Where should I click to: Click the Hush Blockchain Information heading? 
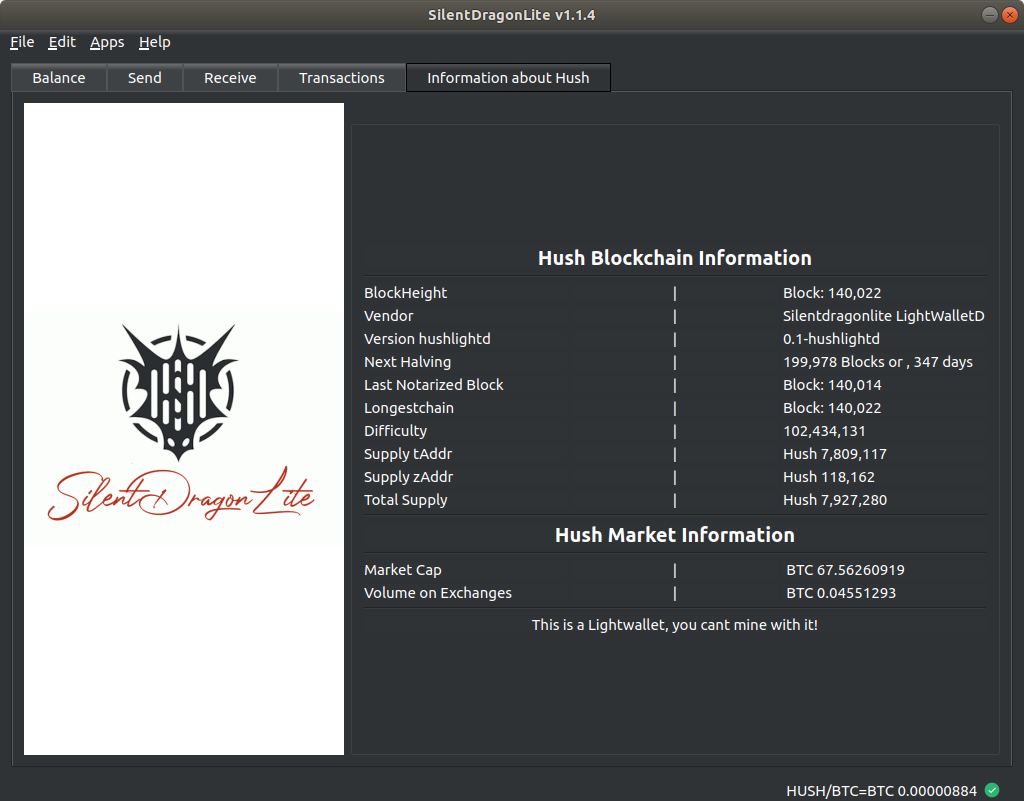pos(675,258)
